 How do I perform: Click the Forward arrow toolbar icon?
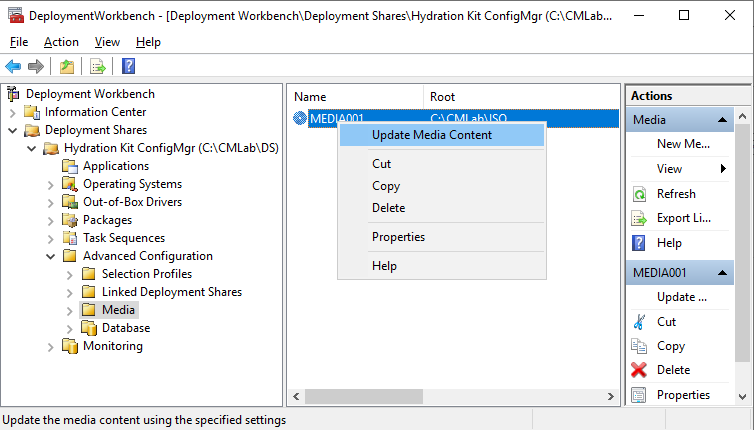pyautogui.click(x=36, y=66)
